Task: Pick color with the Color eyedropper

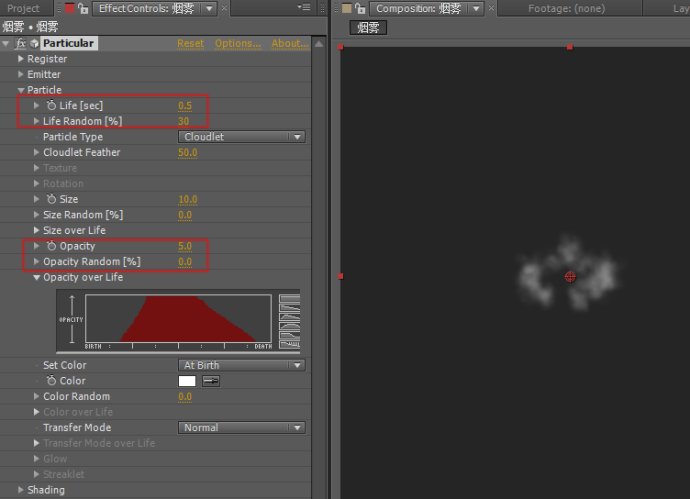Action: [211, 381]
